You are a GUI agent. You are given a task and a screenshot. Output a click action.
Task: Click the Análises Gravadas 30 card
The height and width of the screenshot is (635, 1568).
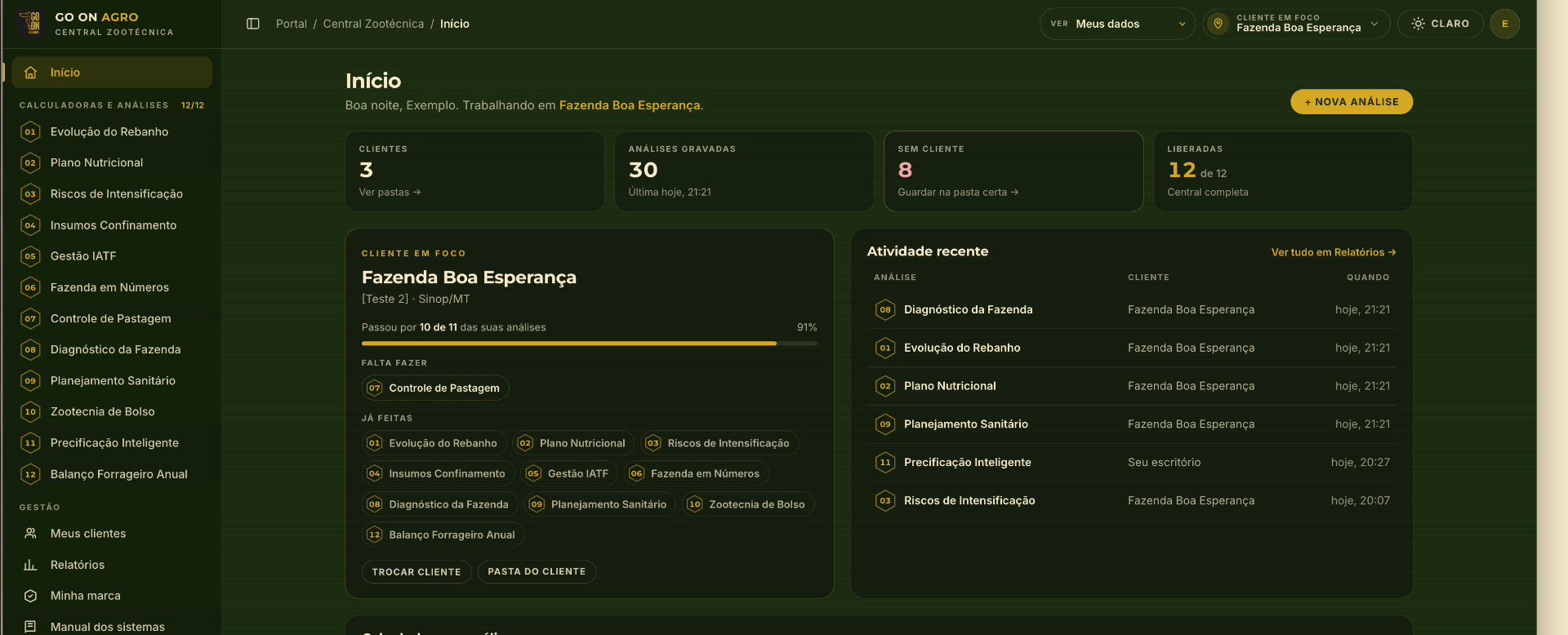[x=744, y=171]
